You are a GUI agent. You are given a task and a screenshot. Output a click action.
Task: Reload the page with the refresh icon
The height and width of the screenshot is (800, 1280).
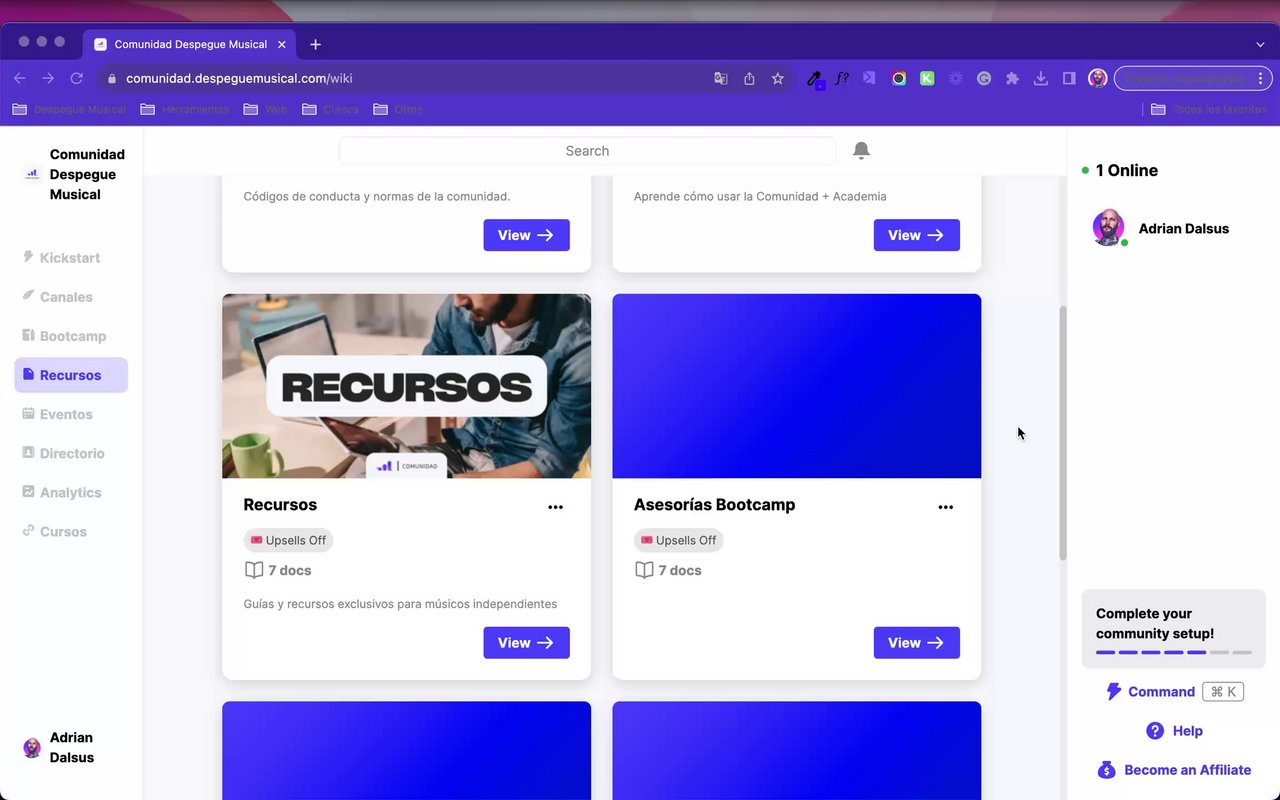76,78
